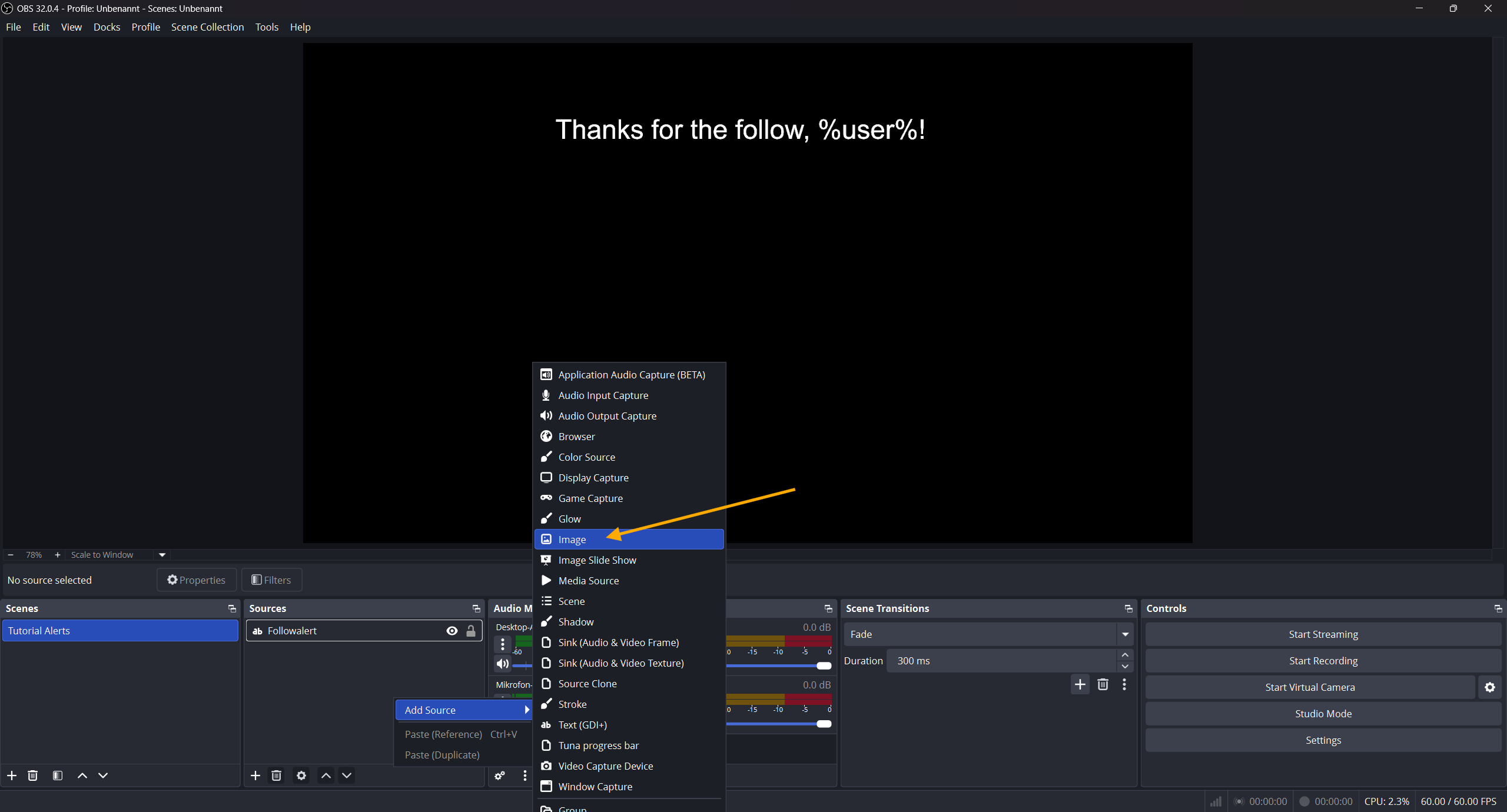Expand the Scale to Window dropdown arrow
This screenshot has width=1507, height=812.
point(162,555)
